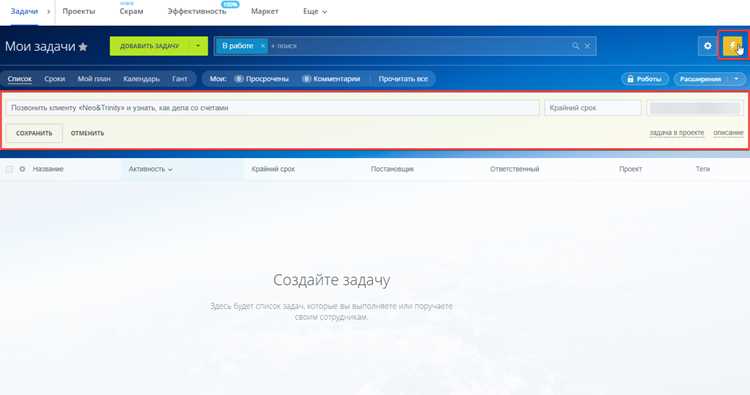Click the grid settings icon in header
The image size is (750, 395).
22,169
